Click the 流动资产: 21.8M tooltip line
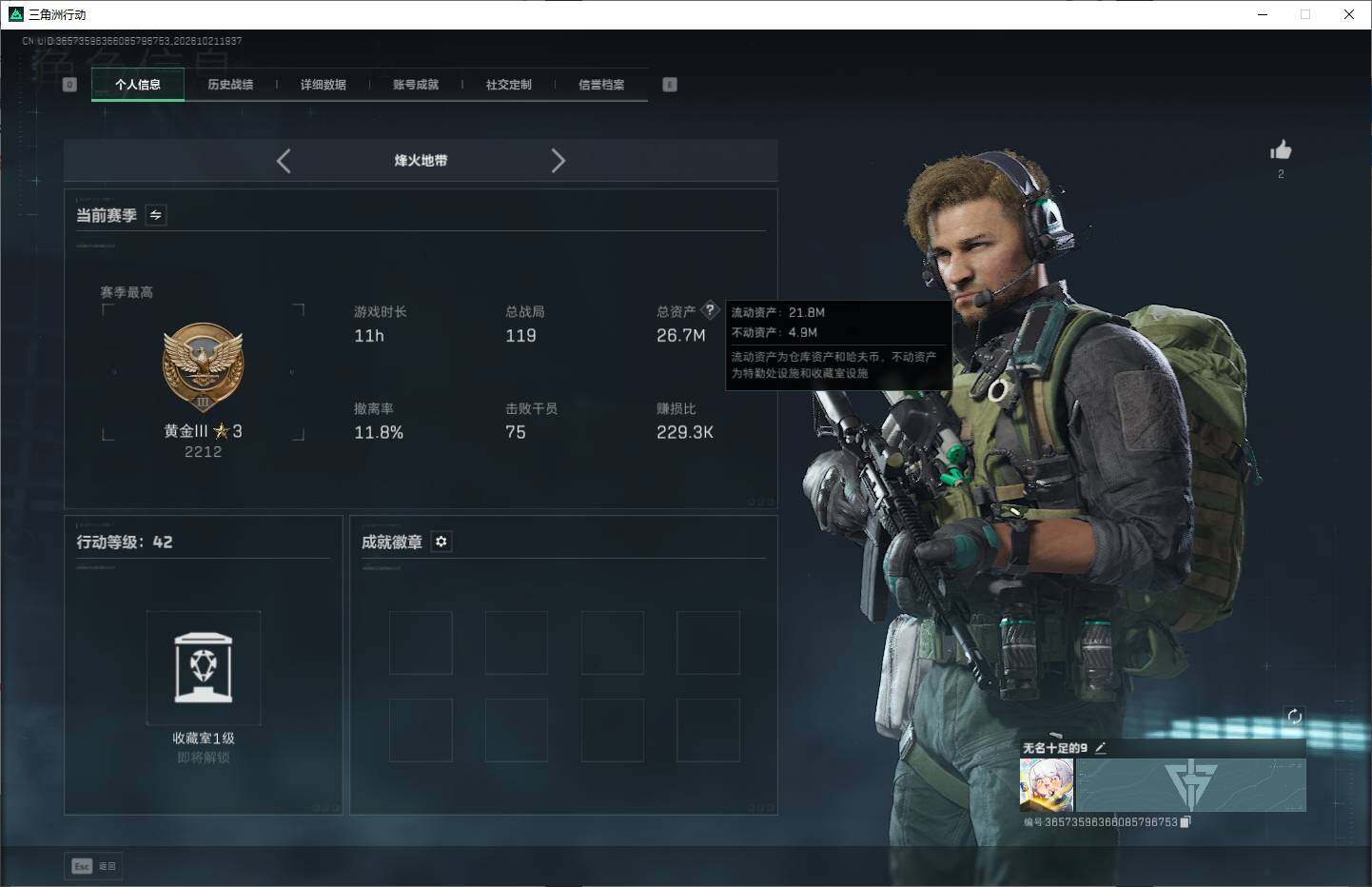The height and width of the screenshot is (887, 1372). click(x=778, y=312)
